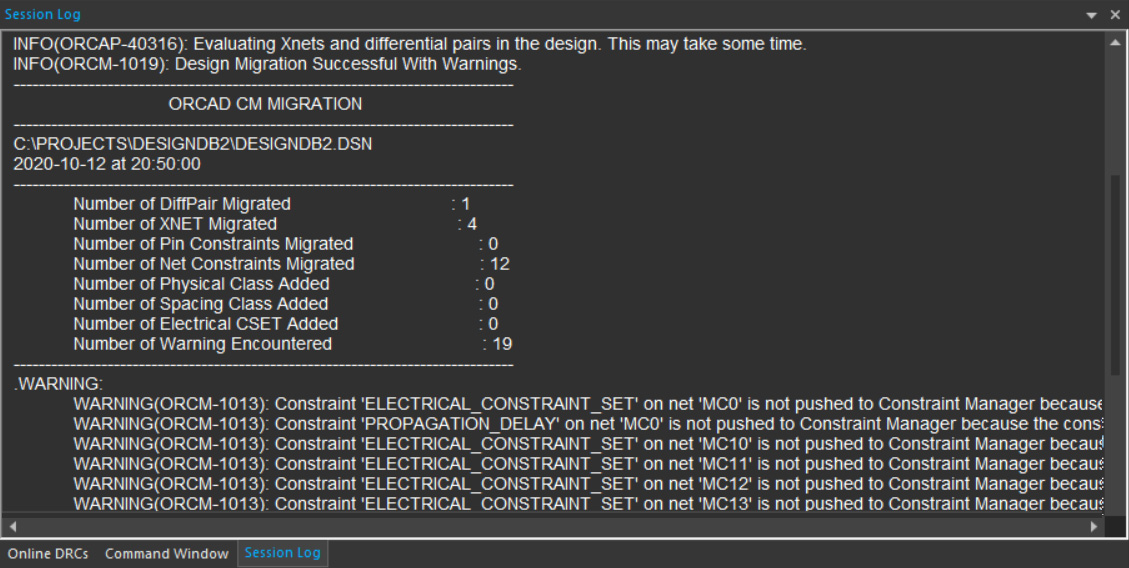Switch to the Online DRCs tab
The height and width of the screenshot is (568, 1129).
pyautogui.click(x=48, y=554)
